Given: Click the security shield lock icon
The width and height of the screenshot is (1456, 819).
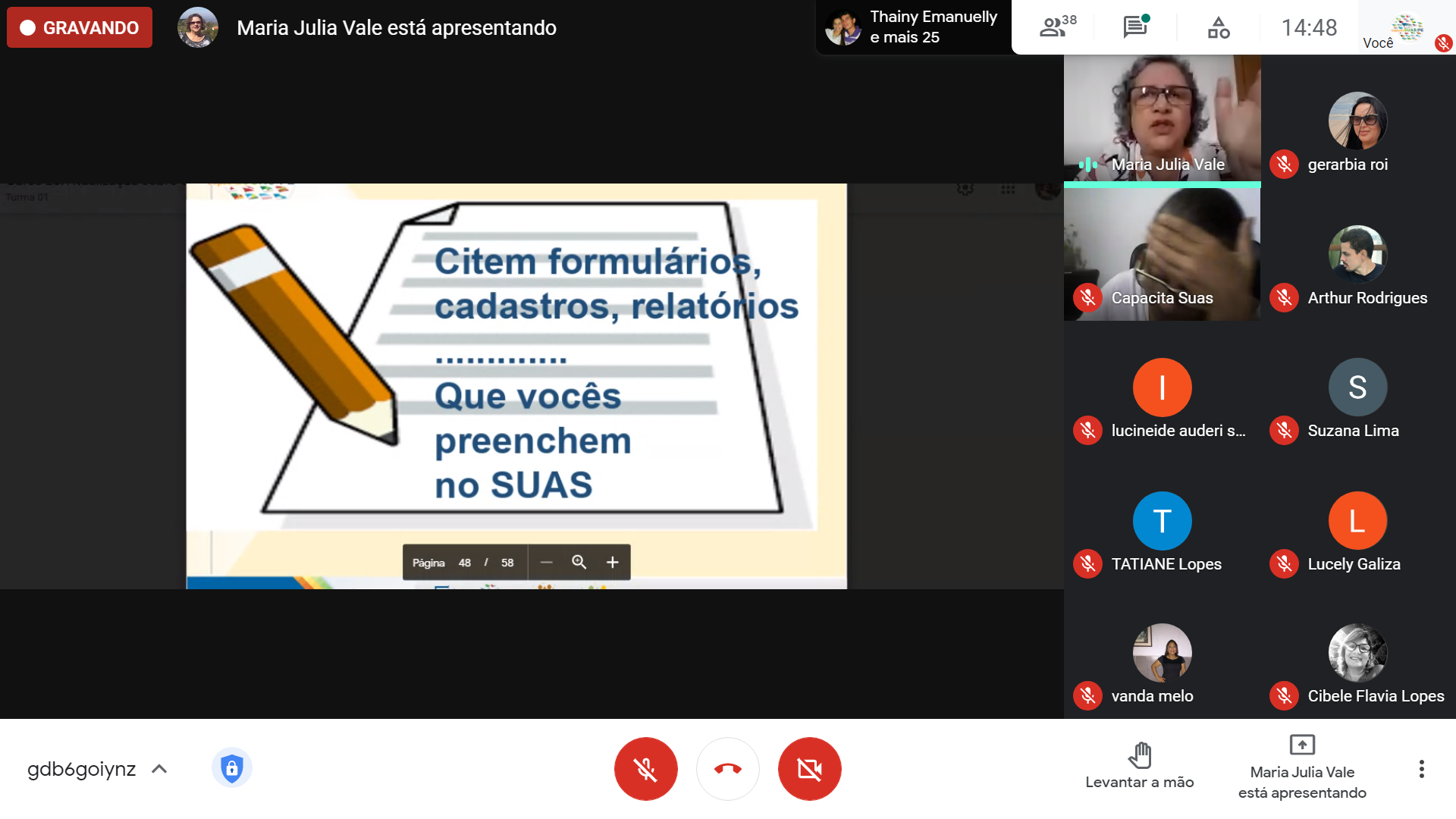Looking at the screenshot, I should coord(231,768).
